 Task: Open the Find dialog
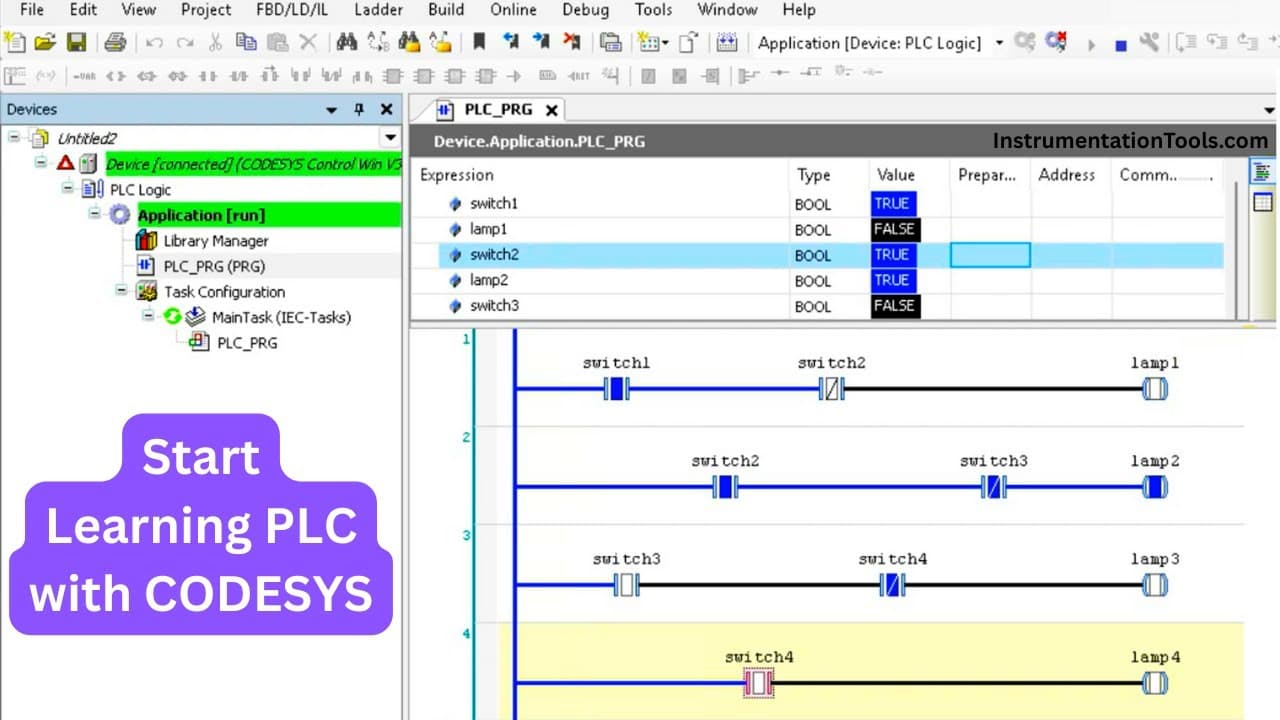[x=346, y=43]
